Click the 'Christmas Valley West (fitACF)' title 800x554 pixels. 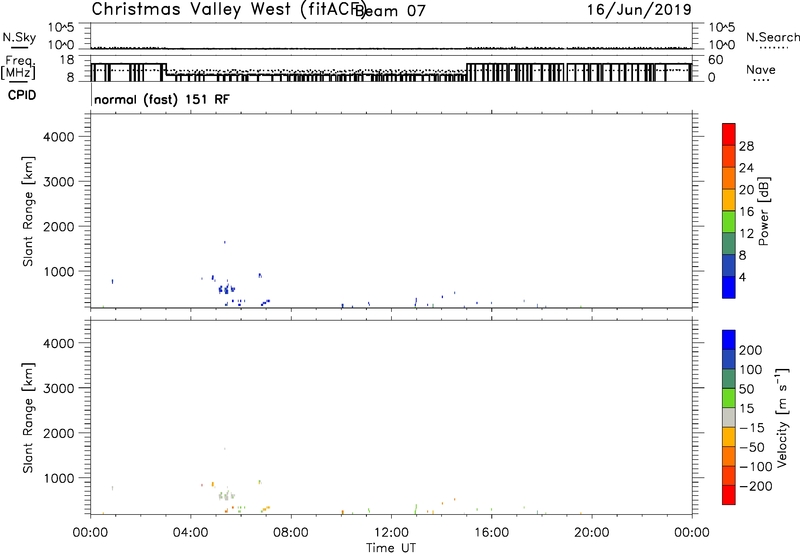[x=228, y=10]
